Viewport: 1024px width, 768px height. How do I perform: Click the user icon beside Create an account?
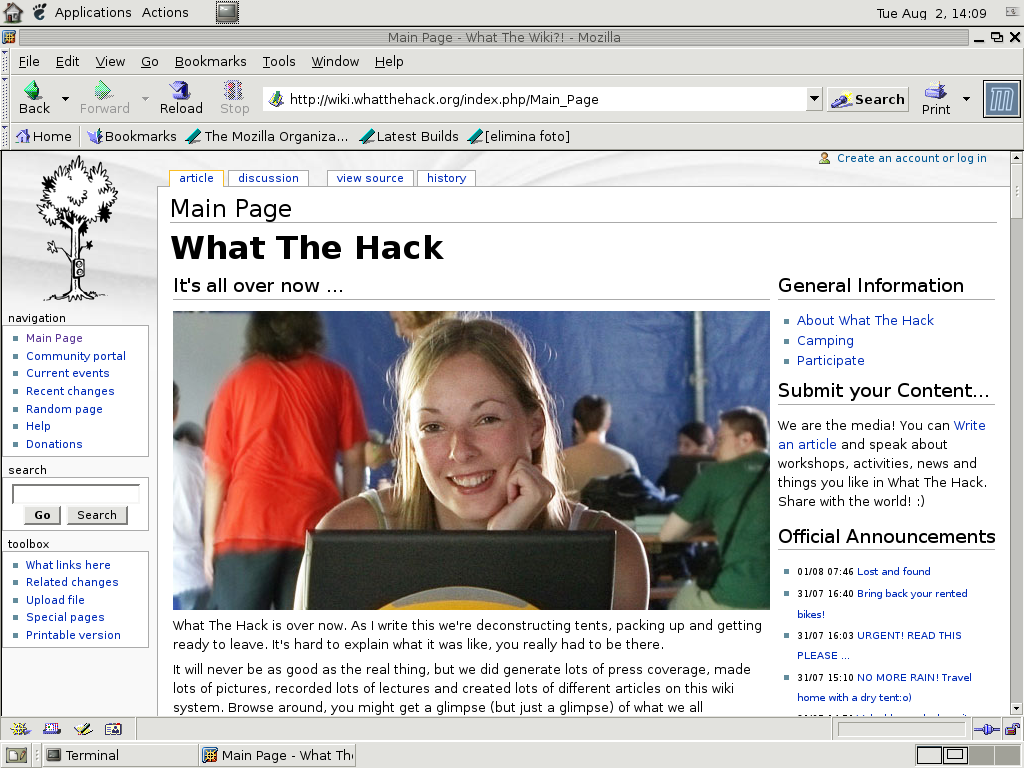pyautogui.click(x=824, y=159)
